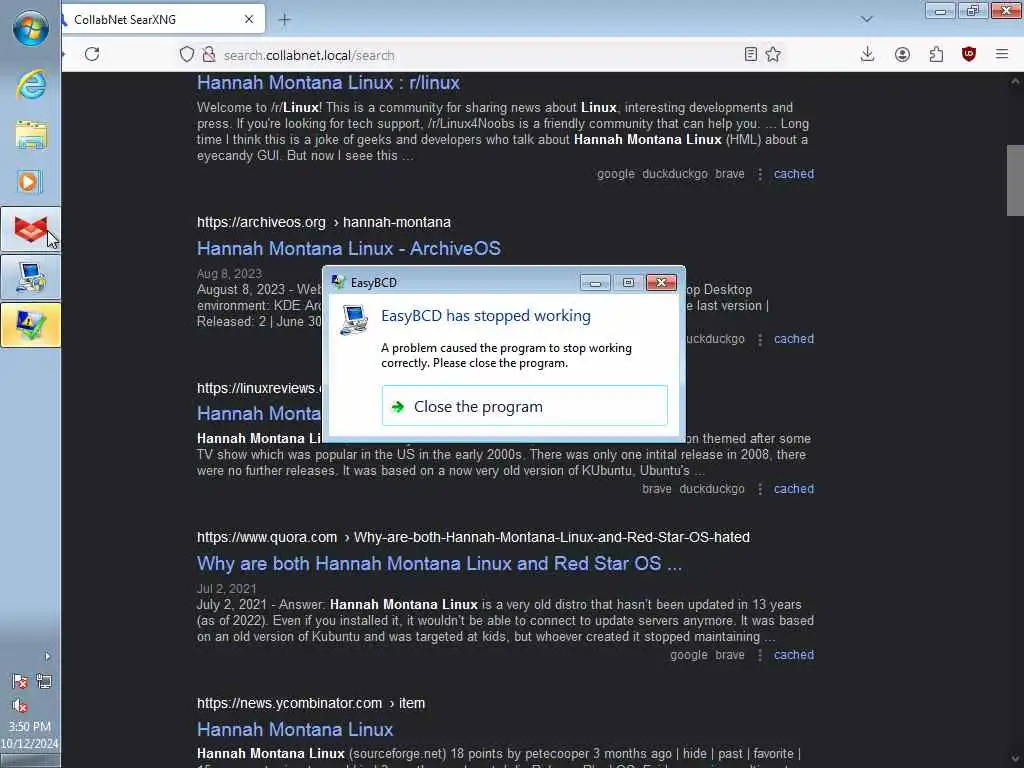Click the EasyBCD dialog's green arrow icon
This screenshot has height=768, width=1024.
tap(398, 407)
